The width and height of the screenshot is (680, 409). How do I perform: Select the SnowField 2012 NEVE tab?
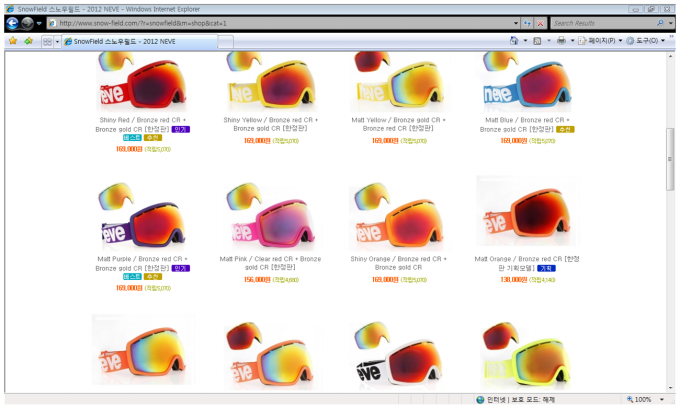click(x=140, y=42)
